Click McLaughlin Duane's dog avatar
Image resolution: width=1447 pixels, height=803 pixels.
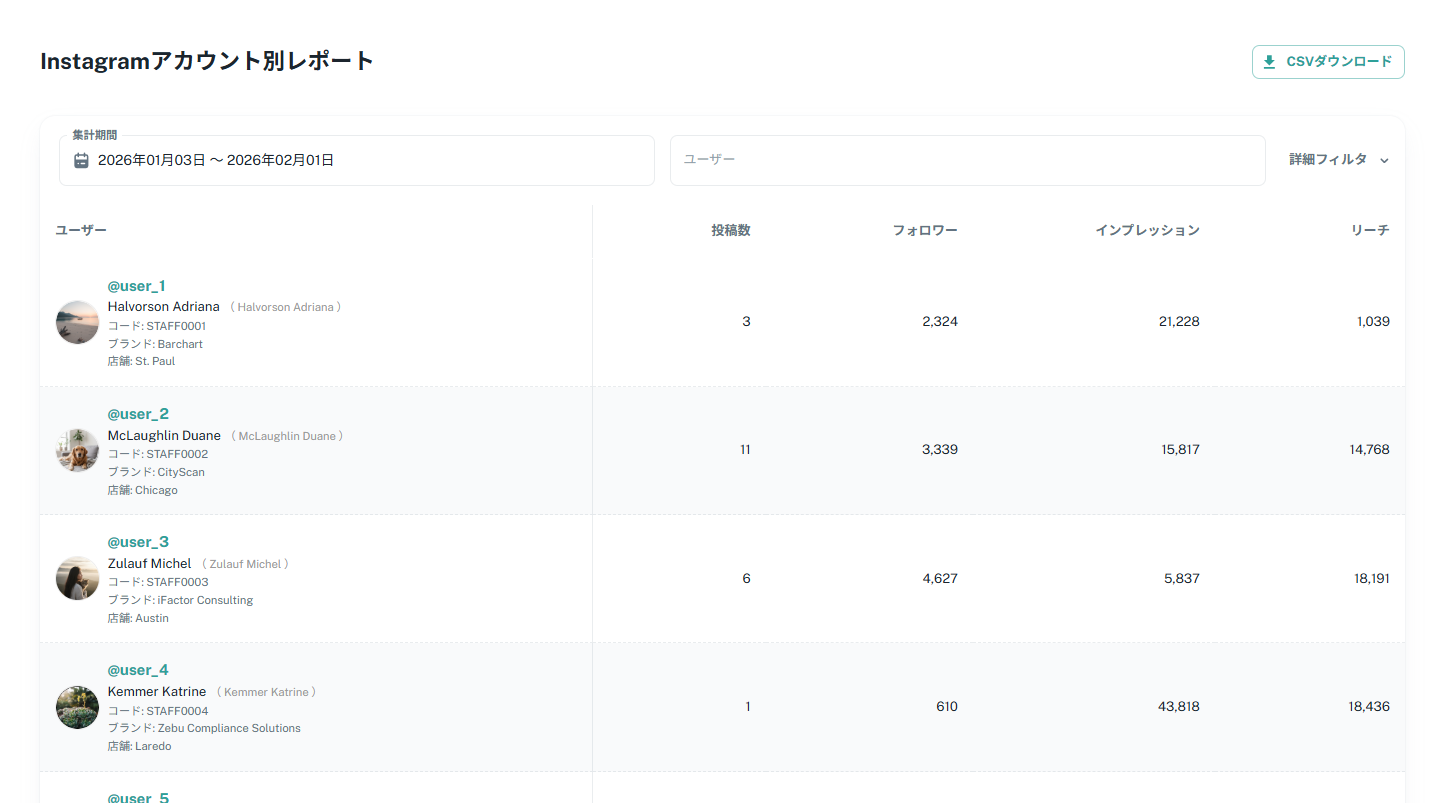77,450
